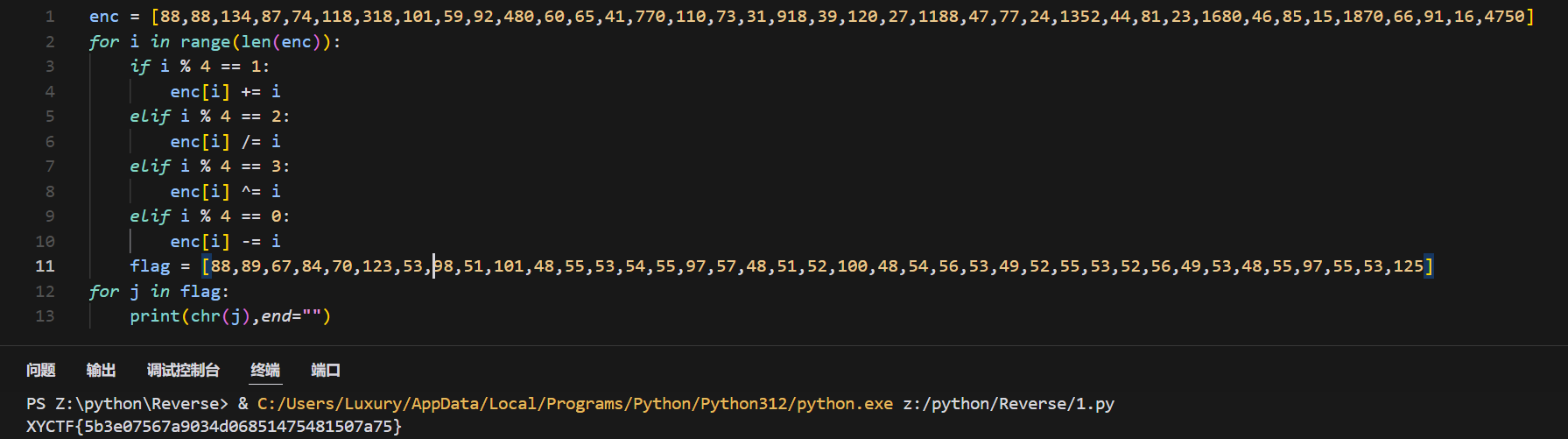Click the python.exe path in terminal
The width and height of the screenshot is (1568, 439).
(x=575, y=404)
